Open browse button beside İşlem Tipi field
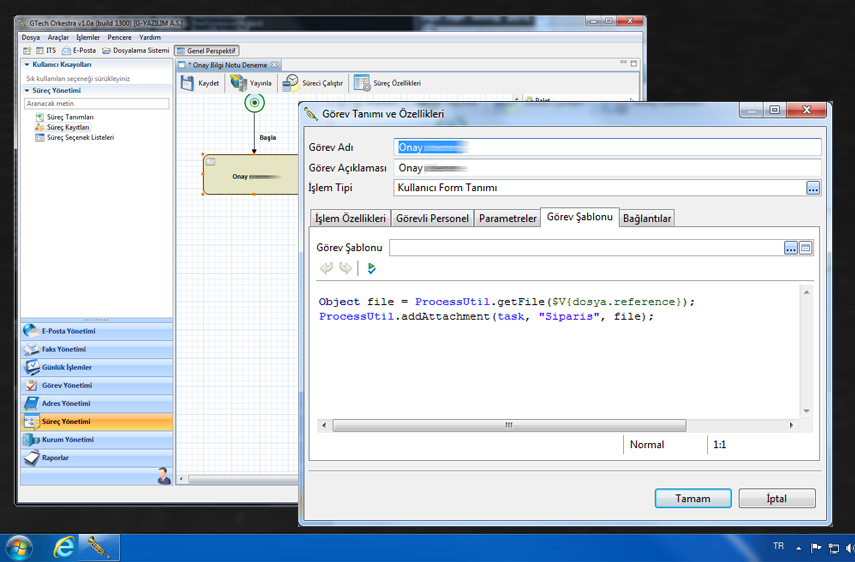The height and width of the screenshot is (562, 855). click(812, 189)
